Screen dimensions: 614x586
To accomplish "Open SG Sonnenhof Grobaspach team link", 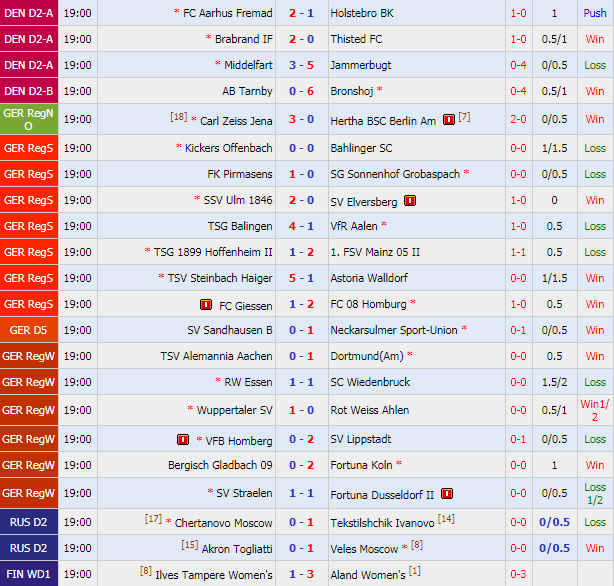I will pyautogui.click(x=395, y=174).
